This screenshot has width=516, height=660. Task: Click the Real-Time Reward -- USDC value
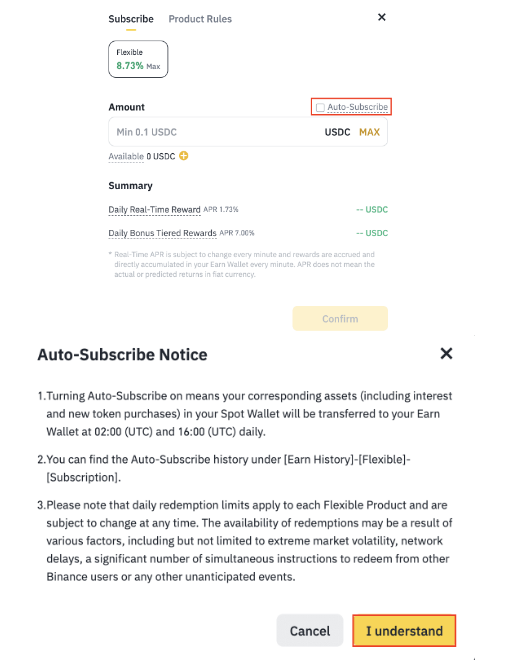[x=372, y=210]
